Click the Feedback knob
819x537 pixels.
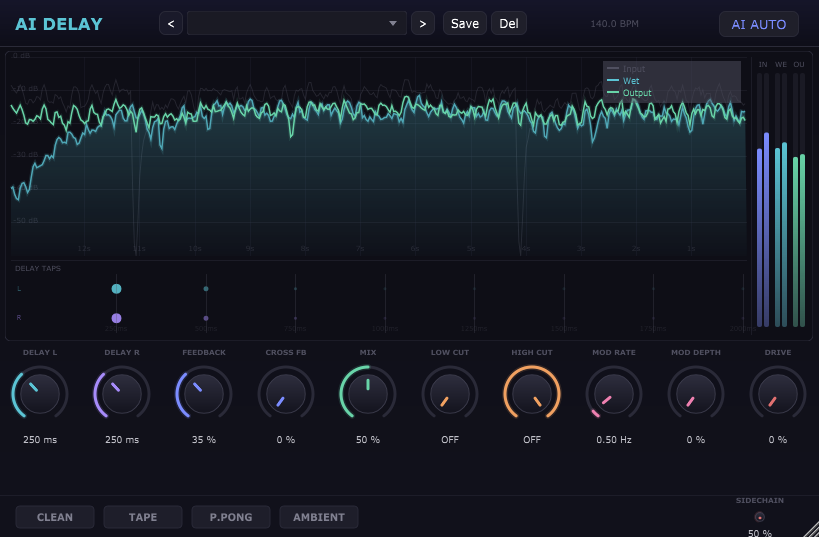click(x=204, y=393)
